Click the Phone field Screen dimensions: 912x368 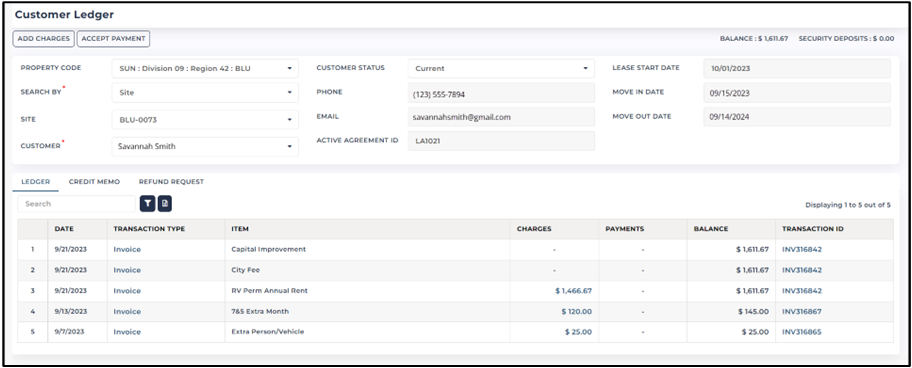click(501, 92)
